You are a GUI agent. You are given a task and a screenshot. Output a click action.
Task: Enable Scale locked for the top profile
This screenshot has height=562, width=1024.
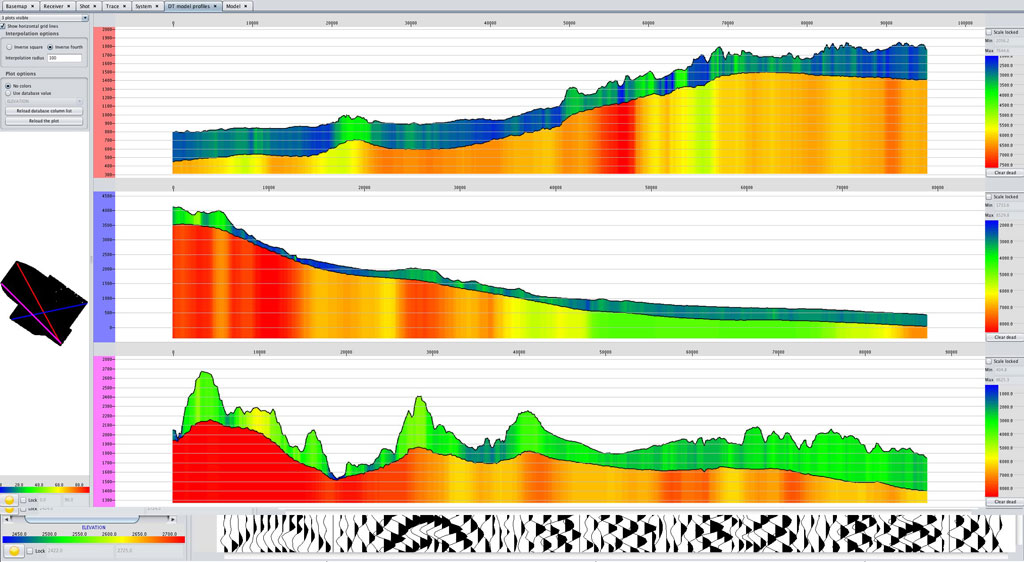tap(989, 32)
